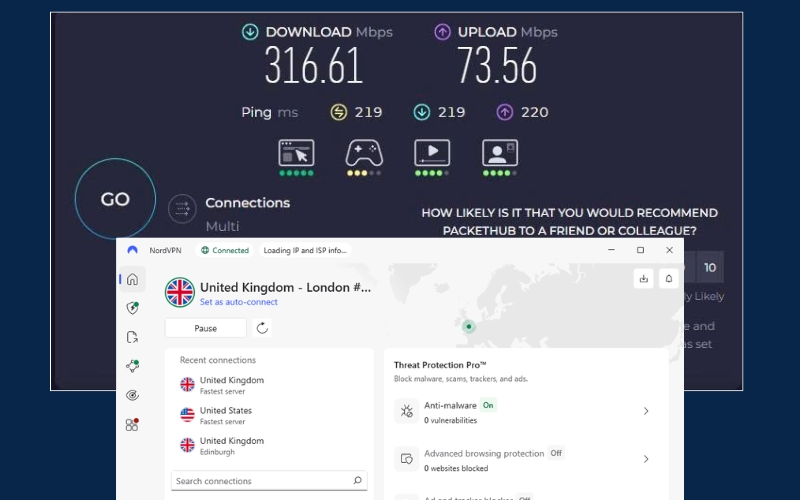This screenshot has height=500, width=800.
Task: Select recent connection United Kingdom Fastest server
Action: tap(269, 385)
